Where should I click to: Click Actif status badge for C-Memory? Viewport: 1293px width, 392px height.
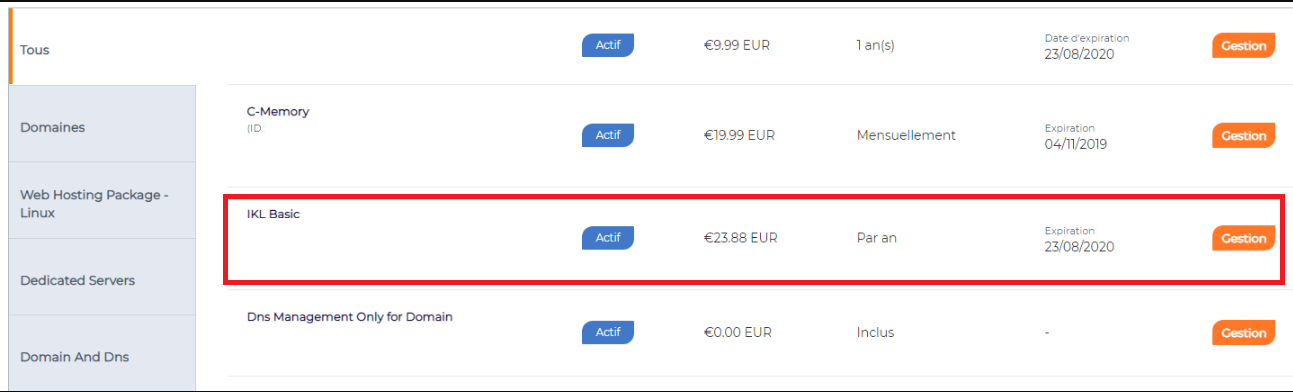coord(608,134)
